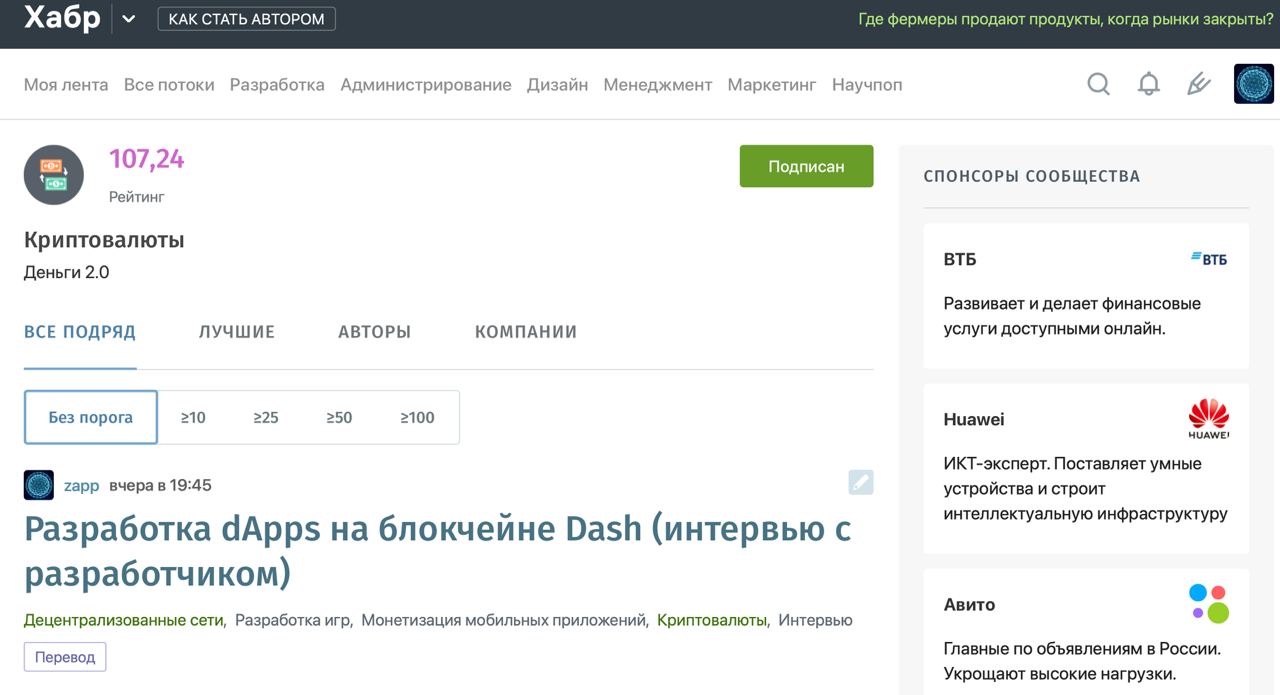Click the КАК СТАТЬ АВТОРОМ button

246,19
